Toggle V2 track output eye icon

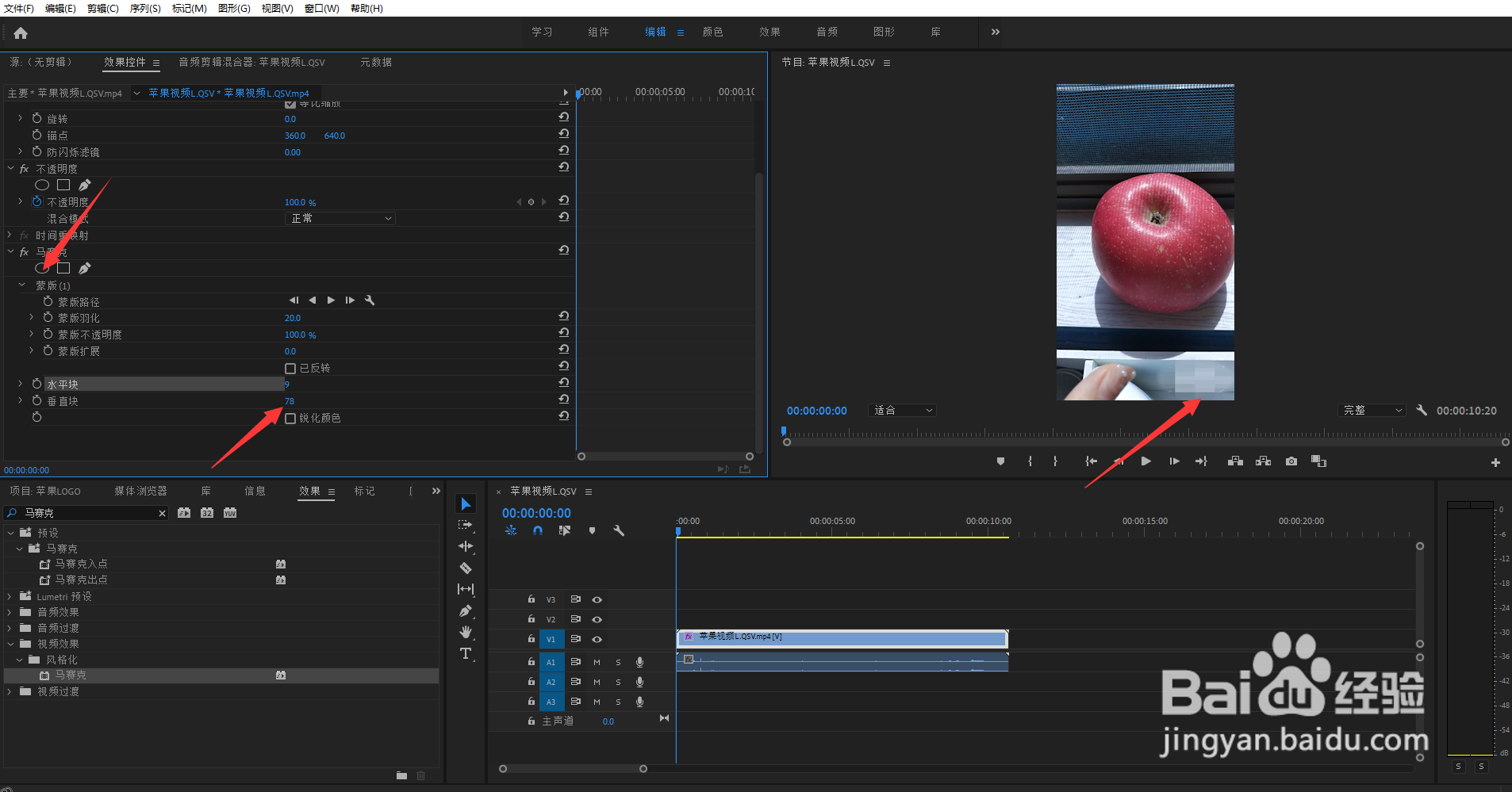(x=597, y=619)
